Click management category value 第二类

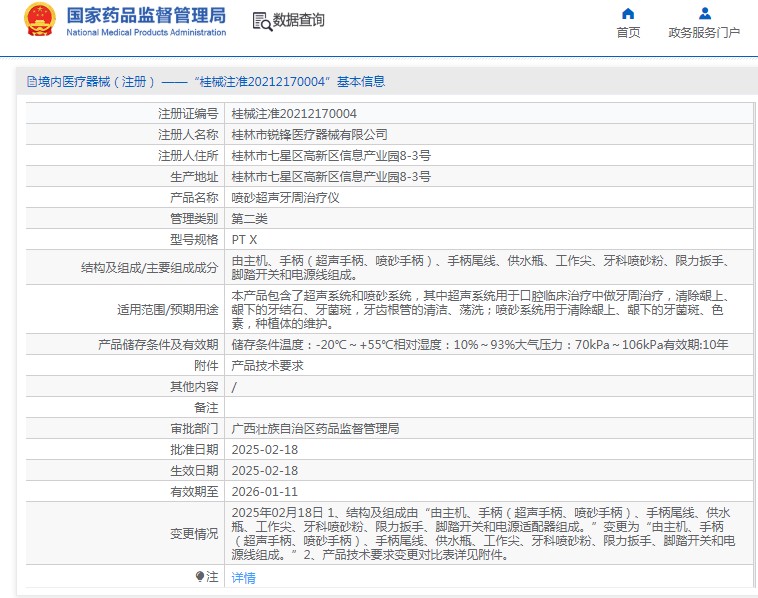(249, 219)
